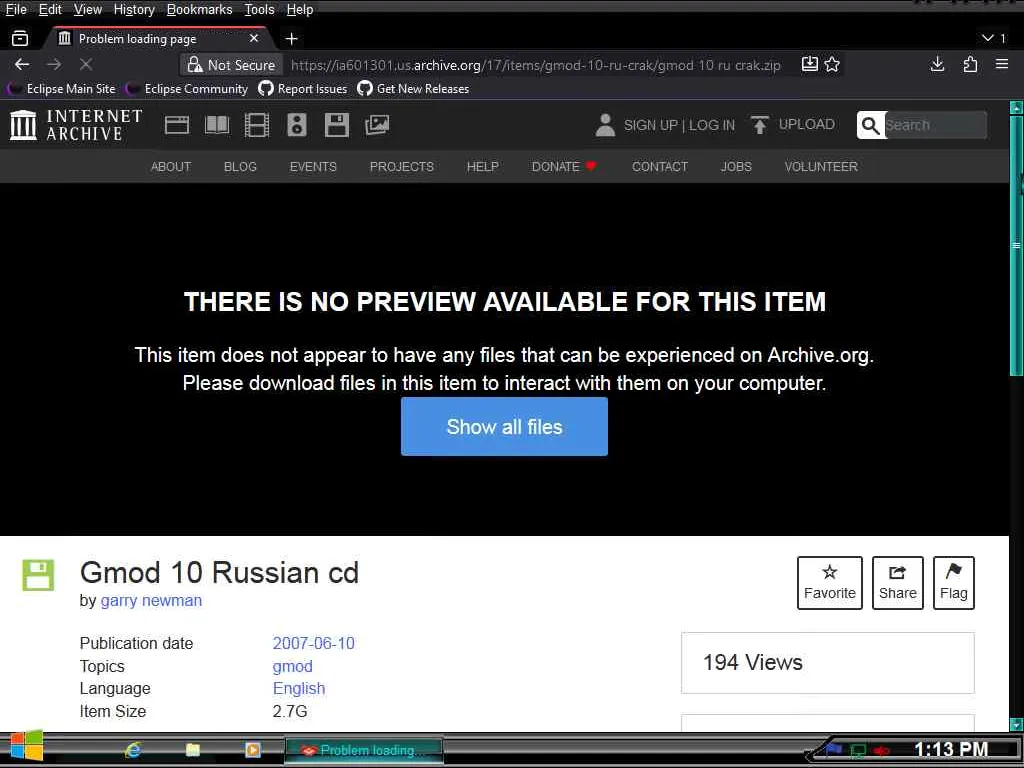
Task: Open the Audio speaker icon
Action: coord(296,125)
